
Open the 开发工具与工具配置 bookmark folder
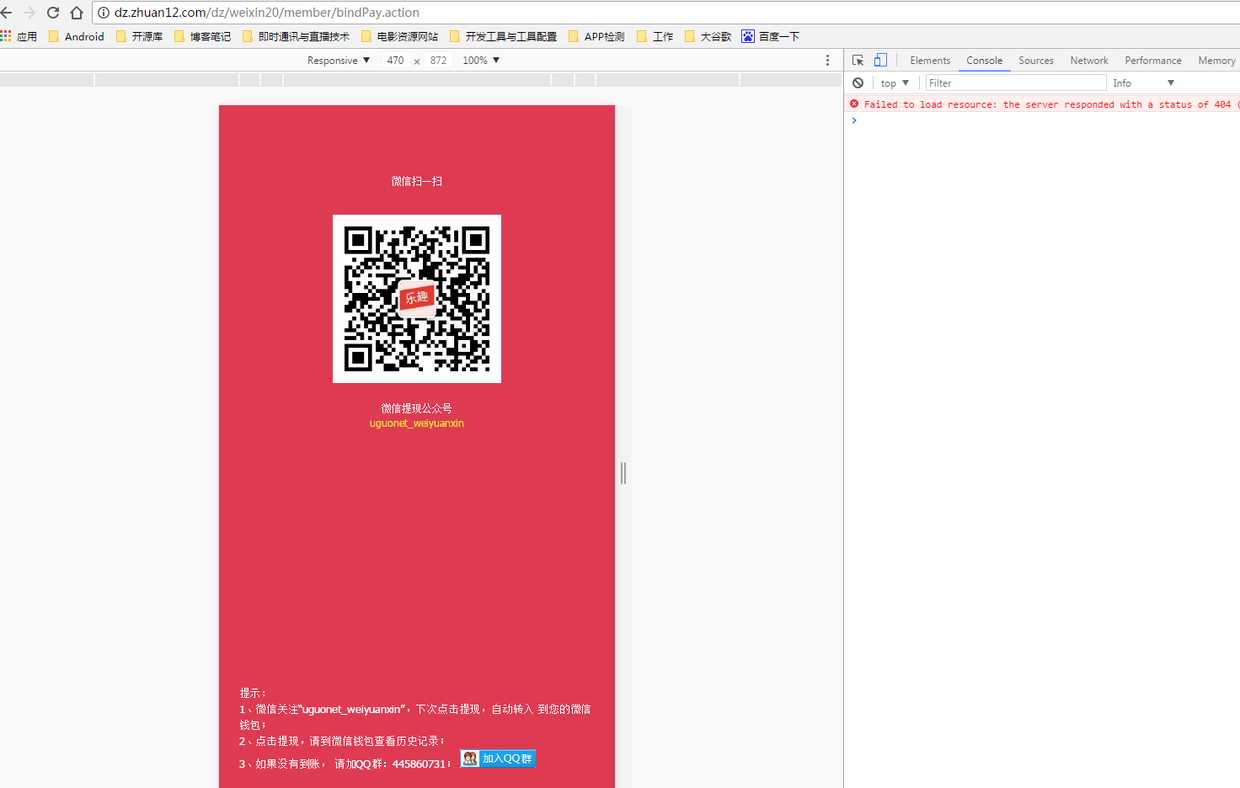click(x=503, y=37)
